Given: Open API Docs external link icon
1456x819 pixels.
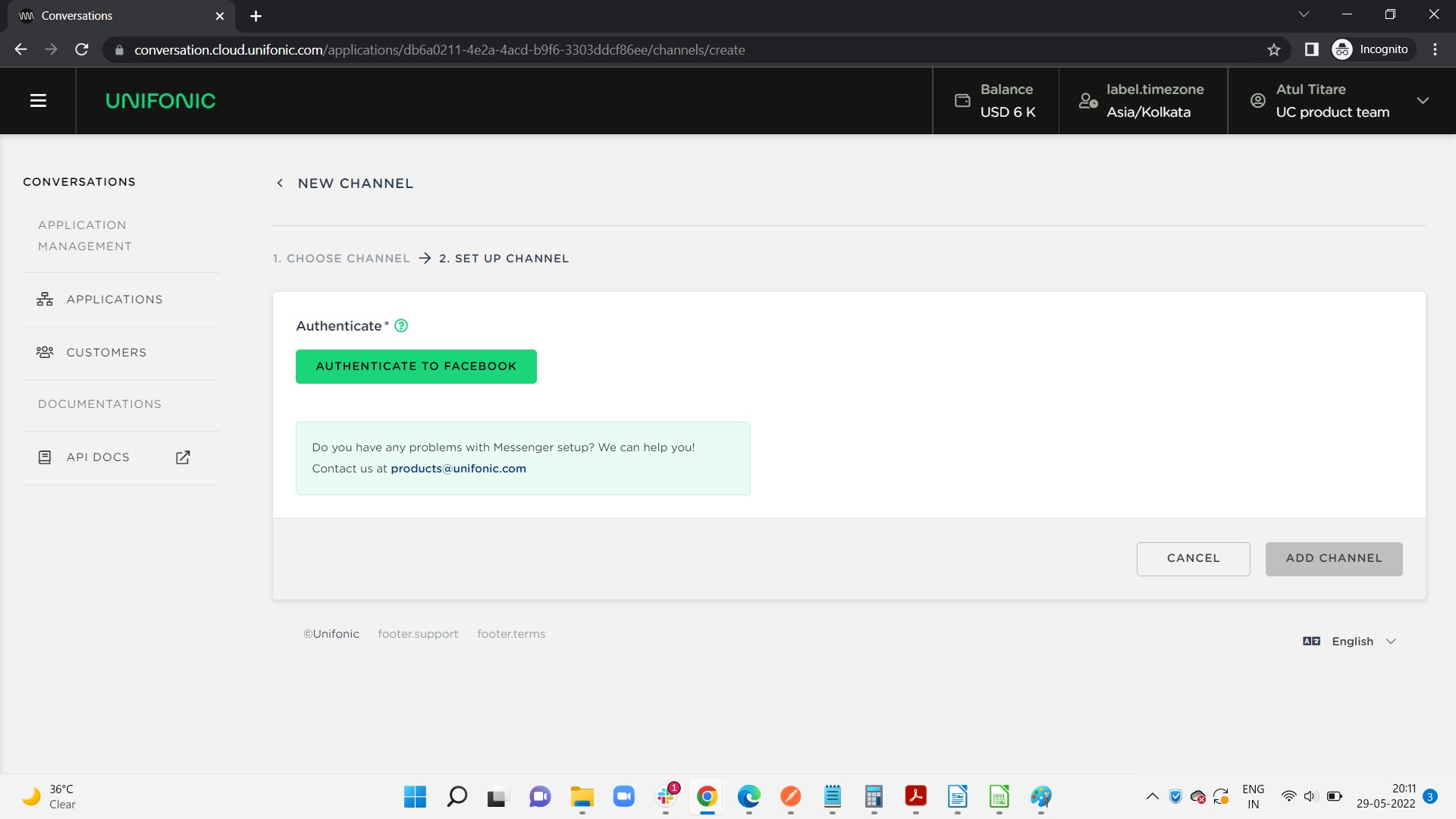Looking at the screenshot, I should point(183,457).
